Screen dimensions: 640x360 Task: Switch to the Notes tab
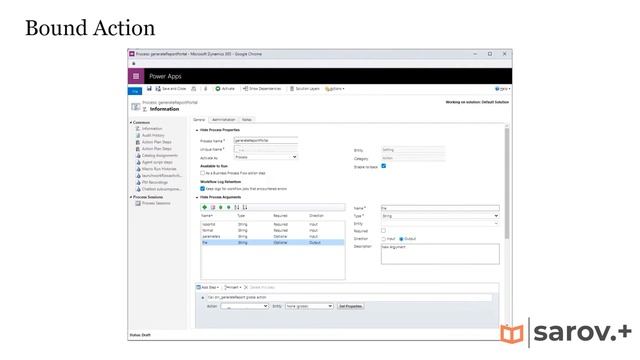247,120
